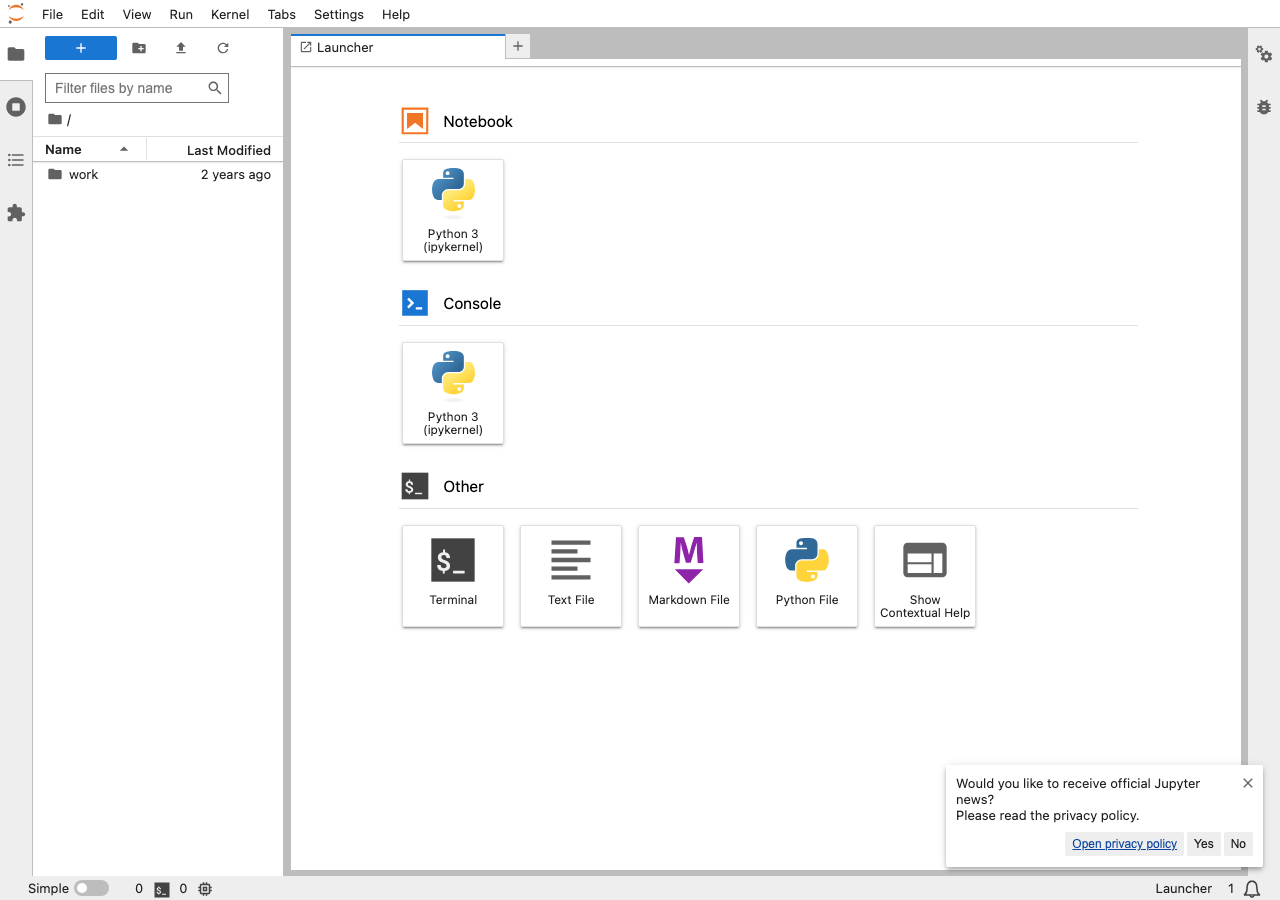Click the Notebook section bookmark icon
1280x900 pixels.
tap(415, 121)
